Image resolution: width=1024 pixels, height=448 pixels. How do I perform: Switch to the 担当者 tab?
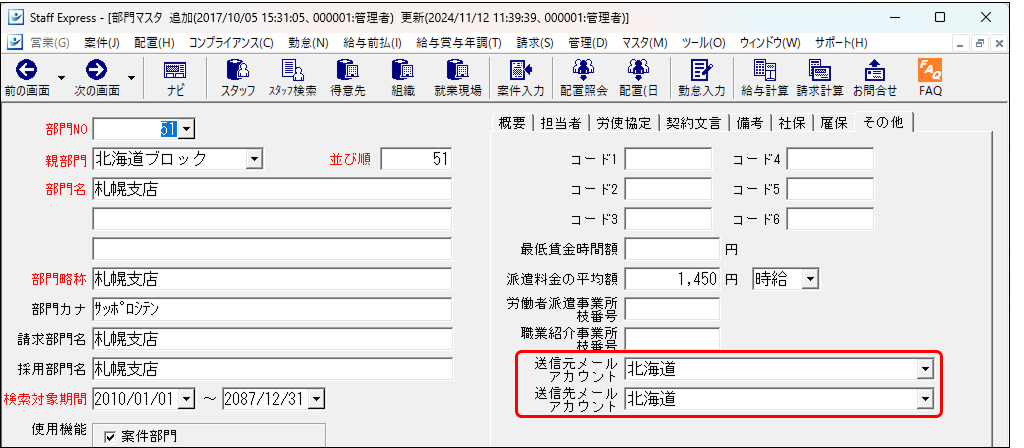coord(560,123)
